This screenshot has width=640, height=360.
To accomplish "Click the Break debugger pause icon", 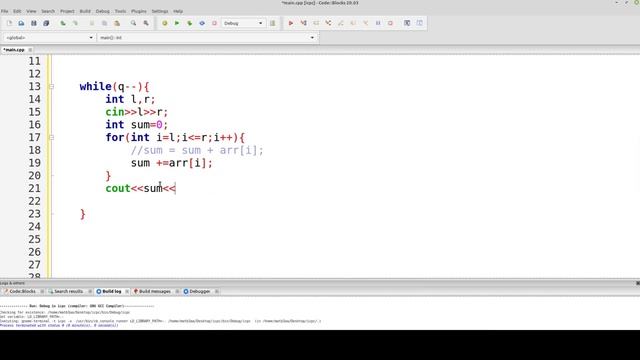I will coord(378,23).
